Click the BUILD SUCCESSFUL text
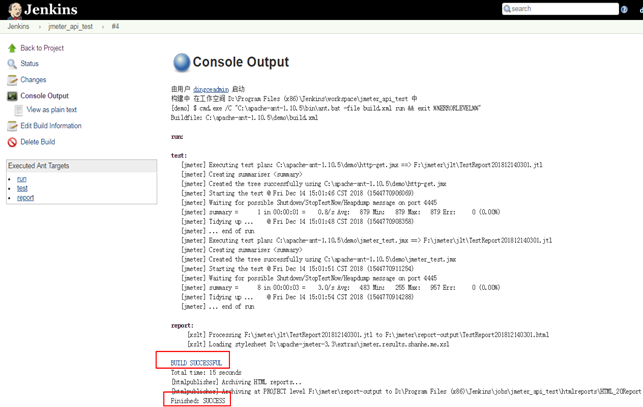This screenshot has height=407, width=643. point(196,363)
